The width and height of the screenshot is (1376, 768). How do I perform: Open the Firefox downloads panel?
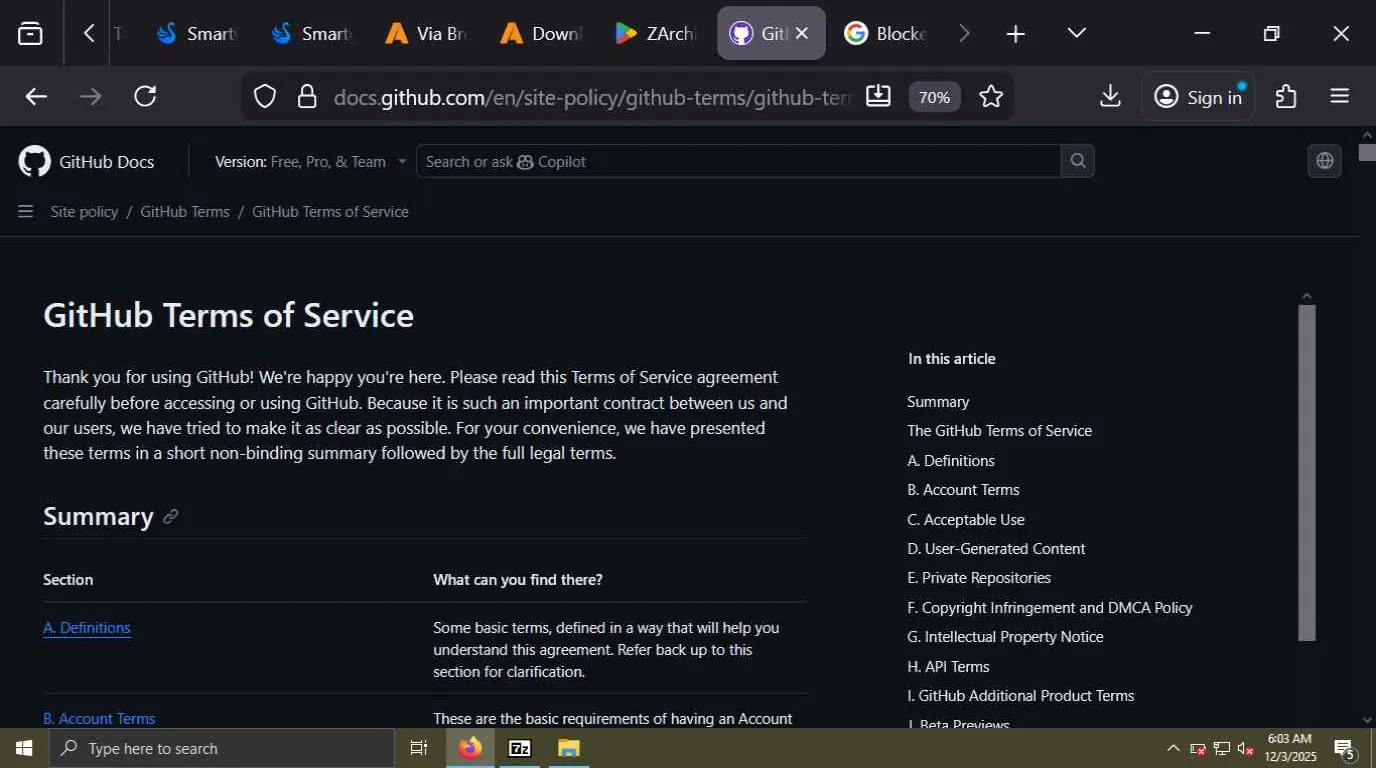(x=1110, y=96)
